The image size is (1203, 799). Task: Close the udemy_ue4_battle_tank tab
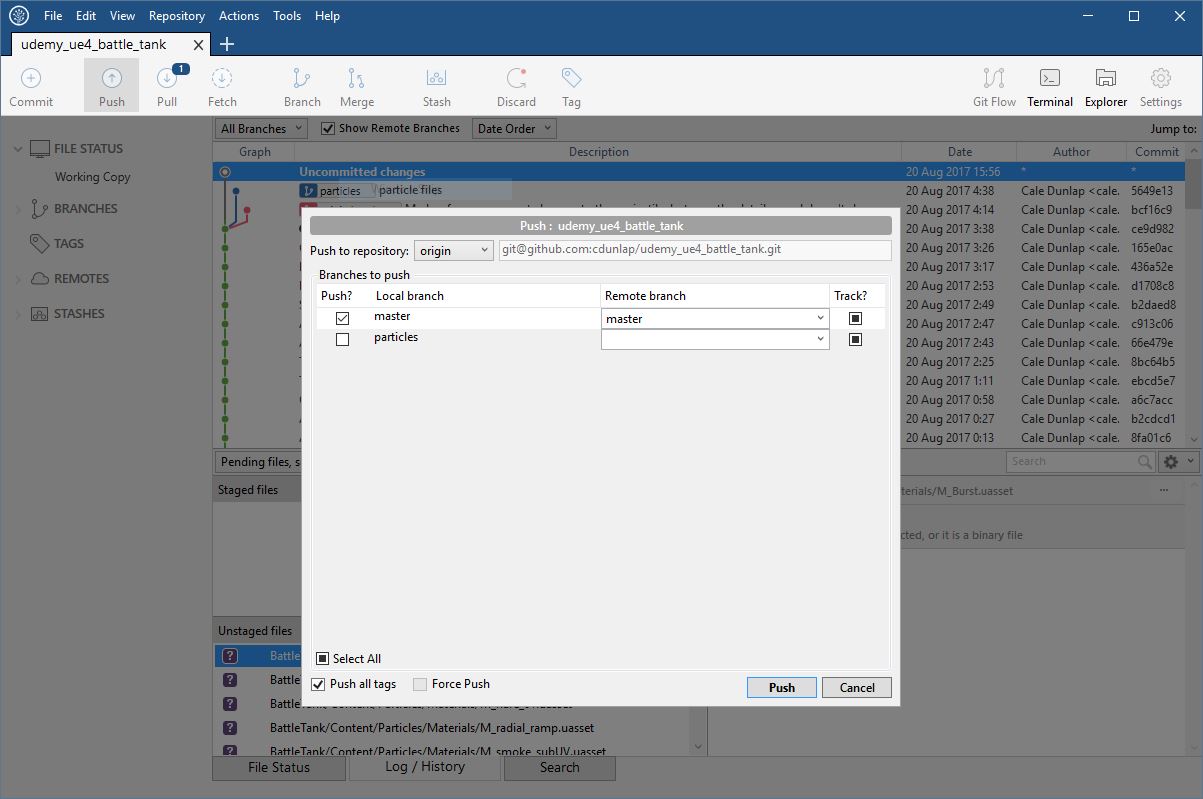(x=199, y=45)
